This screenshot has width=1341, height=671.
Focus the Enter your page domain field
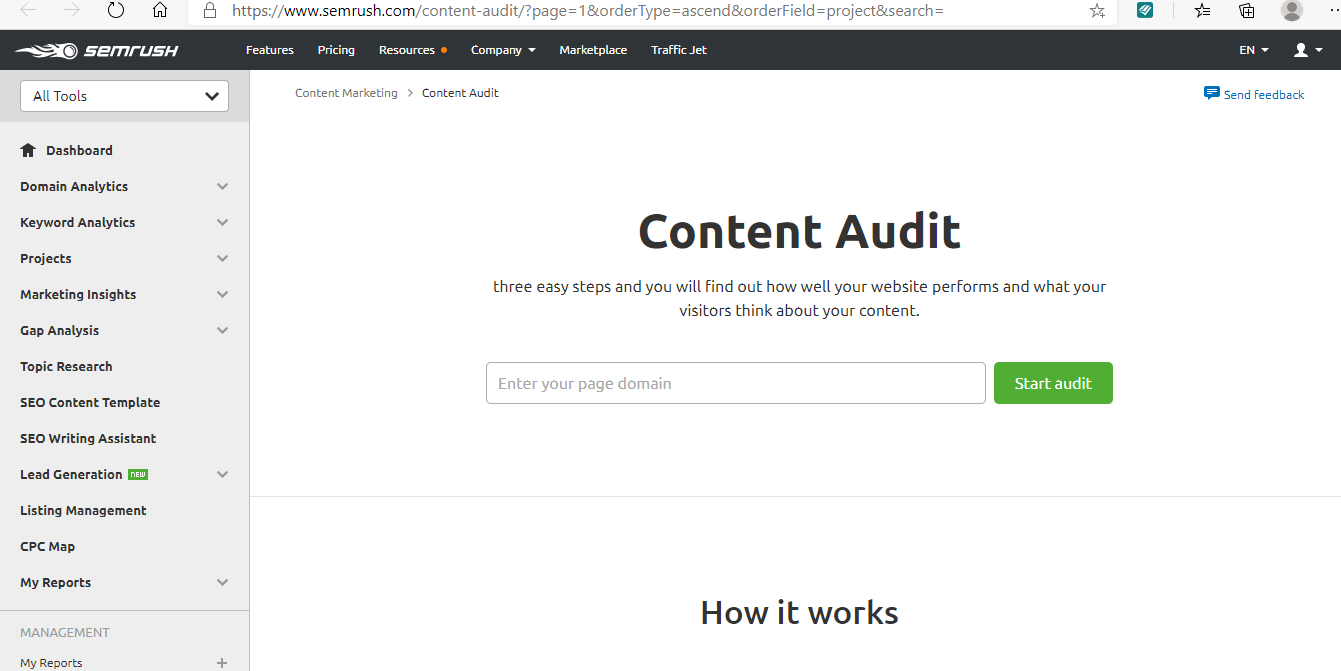tap(736, 383)
